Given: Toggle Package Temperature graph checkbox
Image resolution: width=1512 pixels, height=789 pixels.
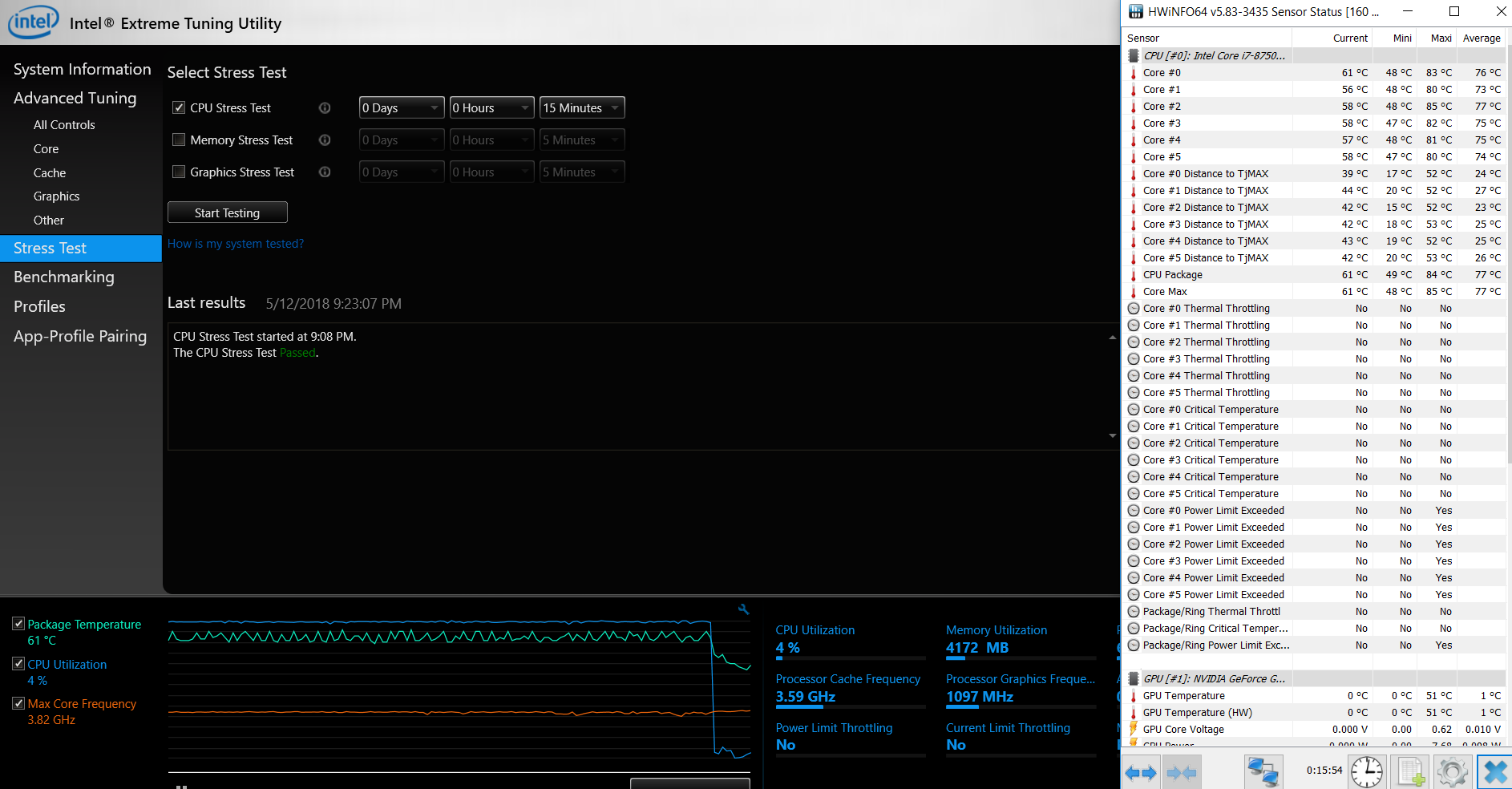Looking at the screenshot, I should (18, 623).
